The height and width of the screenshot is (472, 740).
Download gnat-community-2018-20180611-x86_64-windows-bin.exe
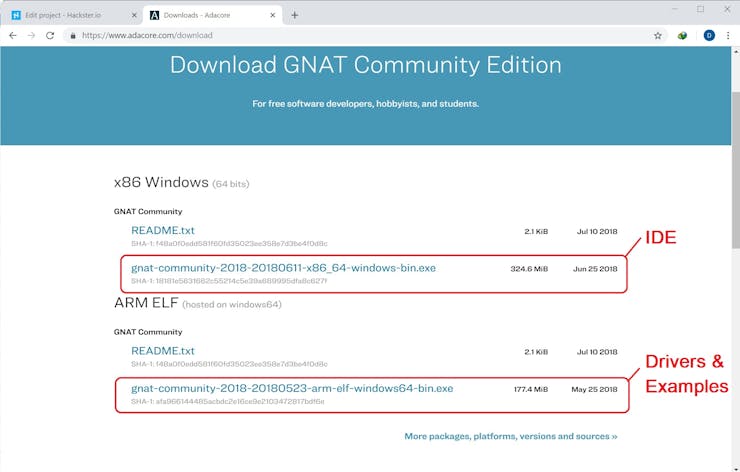283,268
